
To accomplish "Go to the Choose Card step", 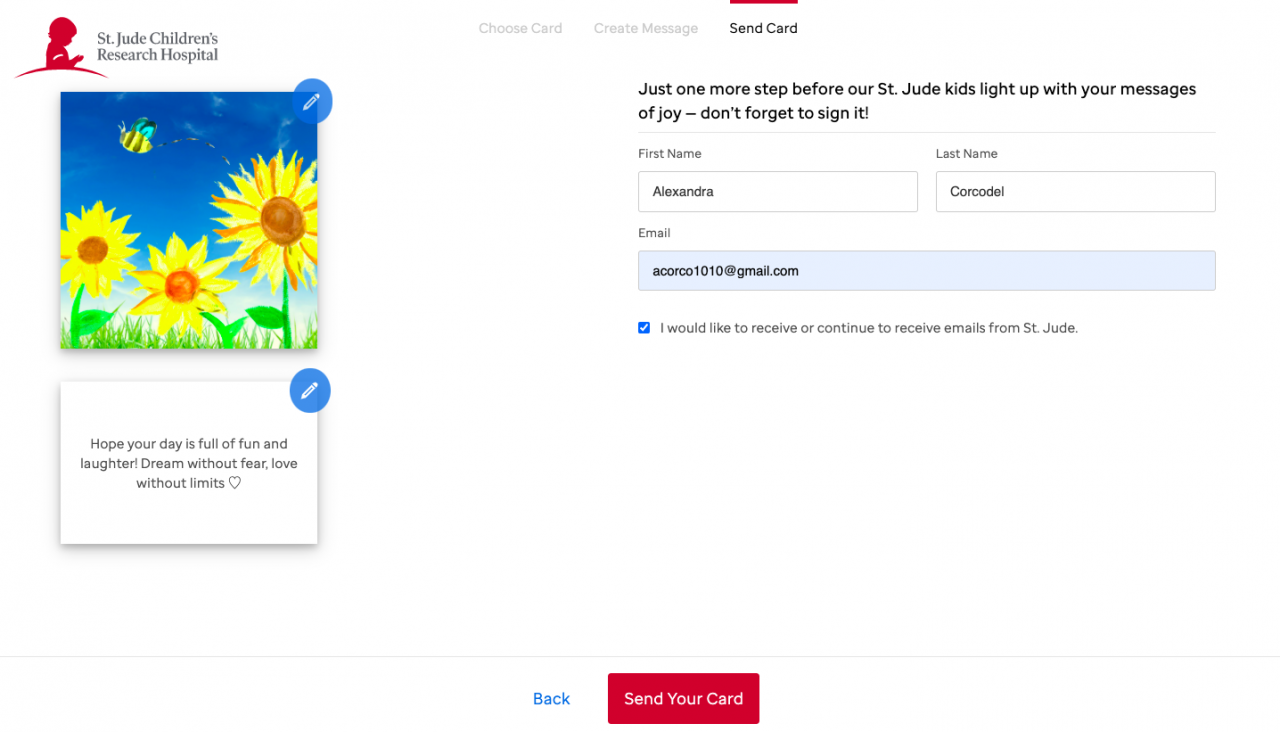I will (520, 28).
